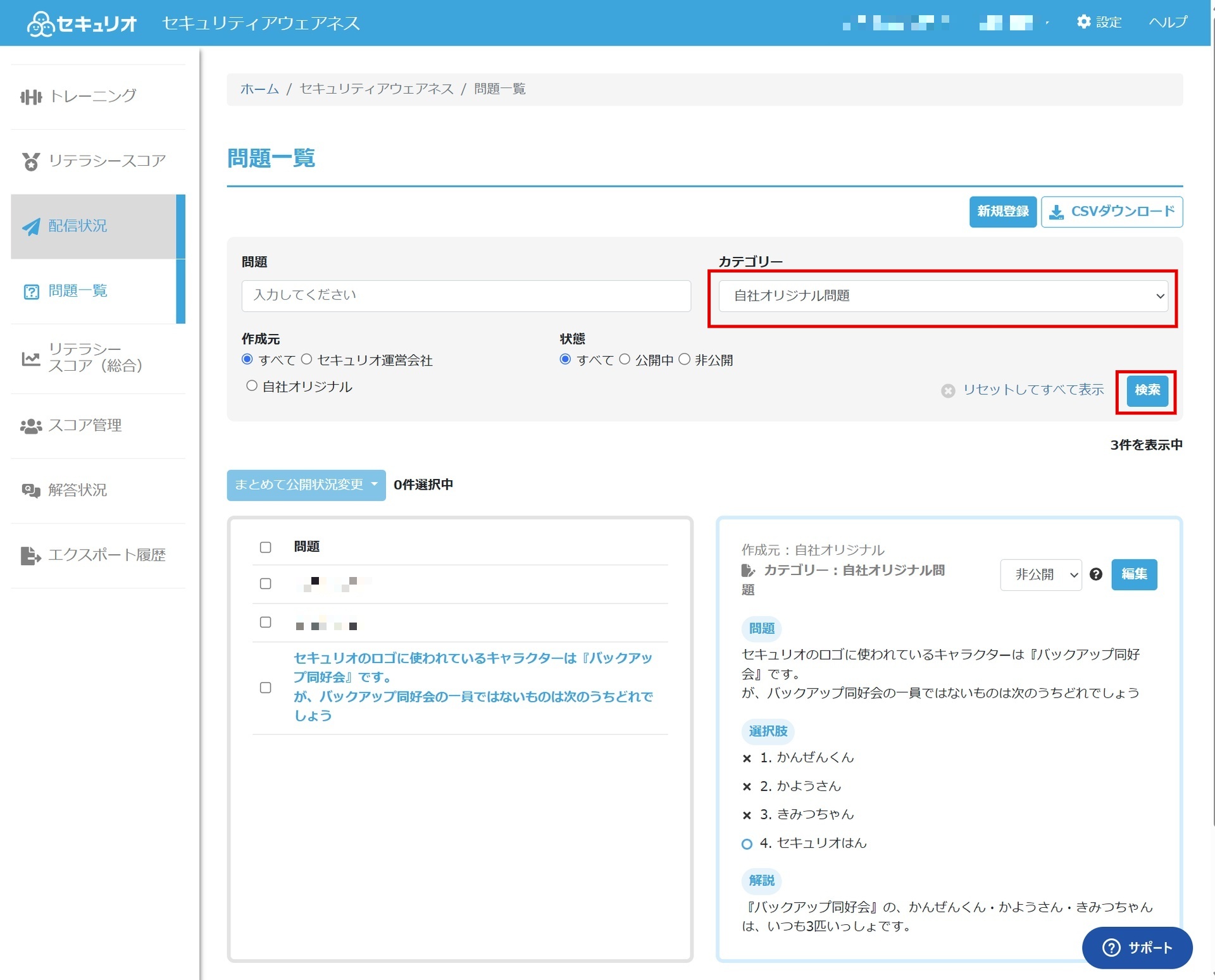Click choice 4. セキュリオはん
The width and height of the screenshot is (1215, 980).
point(813,843)
